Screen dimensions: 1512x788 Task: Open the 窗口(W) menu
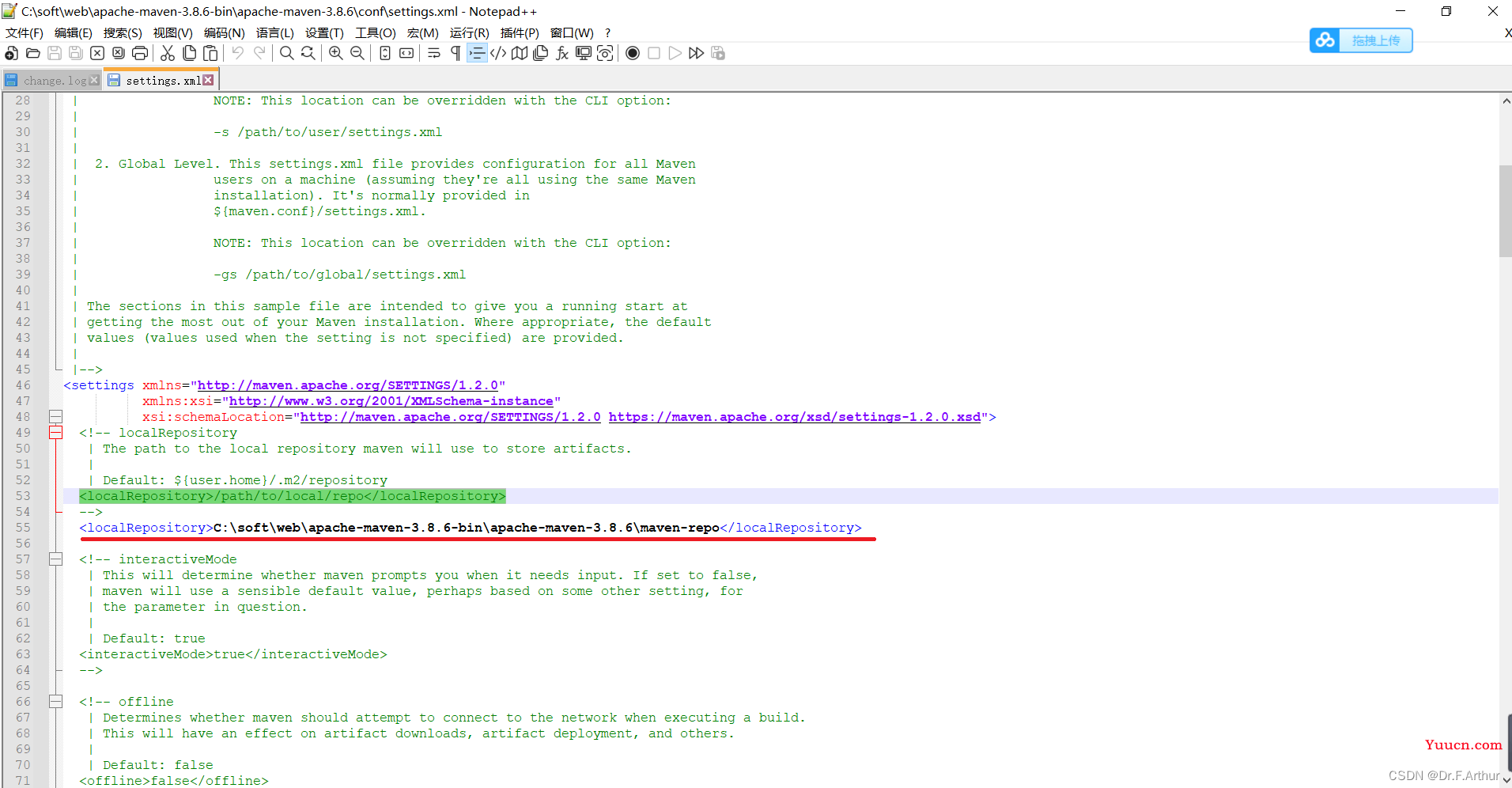pyautogui.click(x=572, y=32)
